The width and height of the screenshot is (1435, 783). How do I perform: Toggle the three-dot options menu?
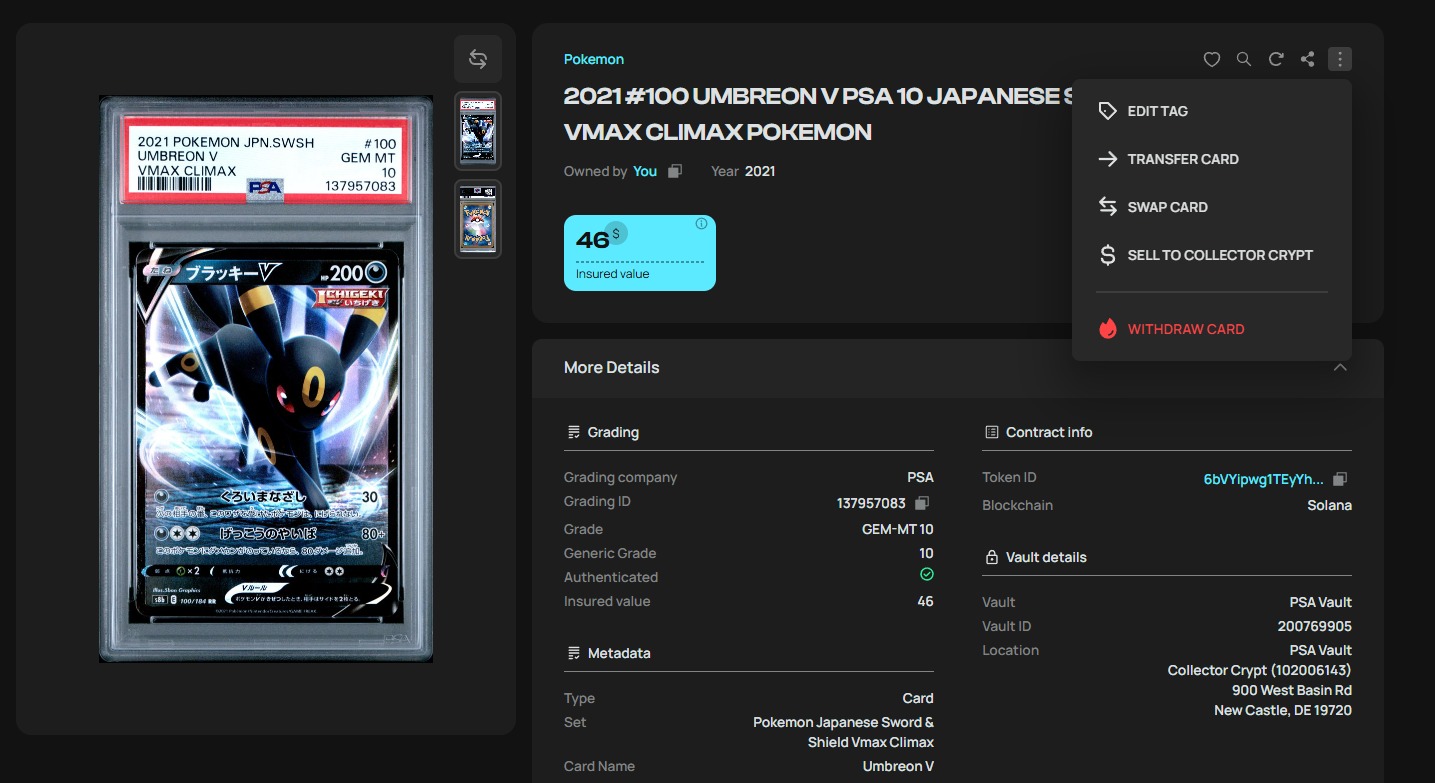1340,59
